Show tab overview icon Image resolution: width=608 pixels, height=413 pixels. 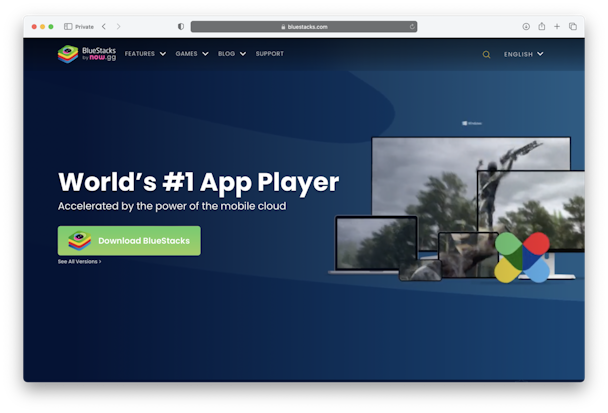pos(573,26)
